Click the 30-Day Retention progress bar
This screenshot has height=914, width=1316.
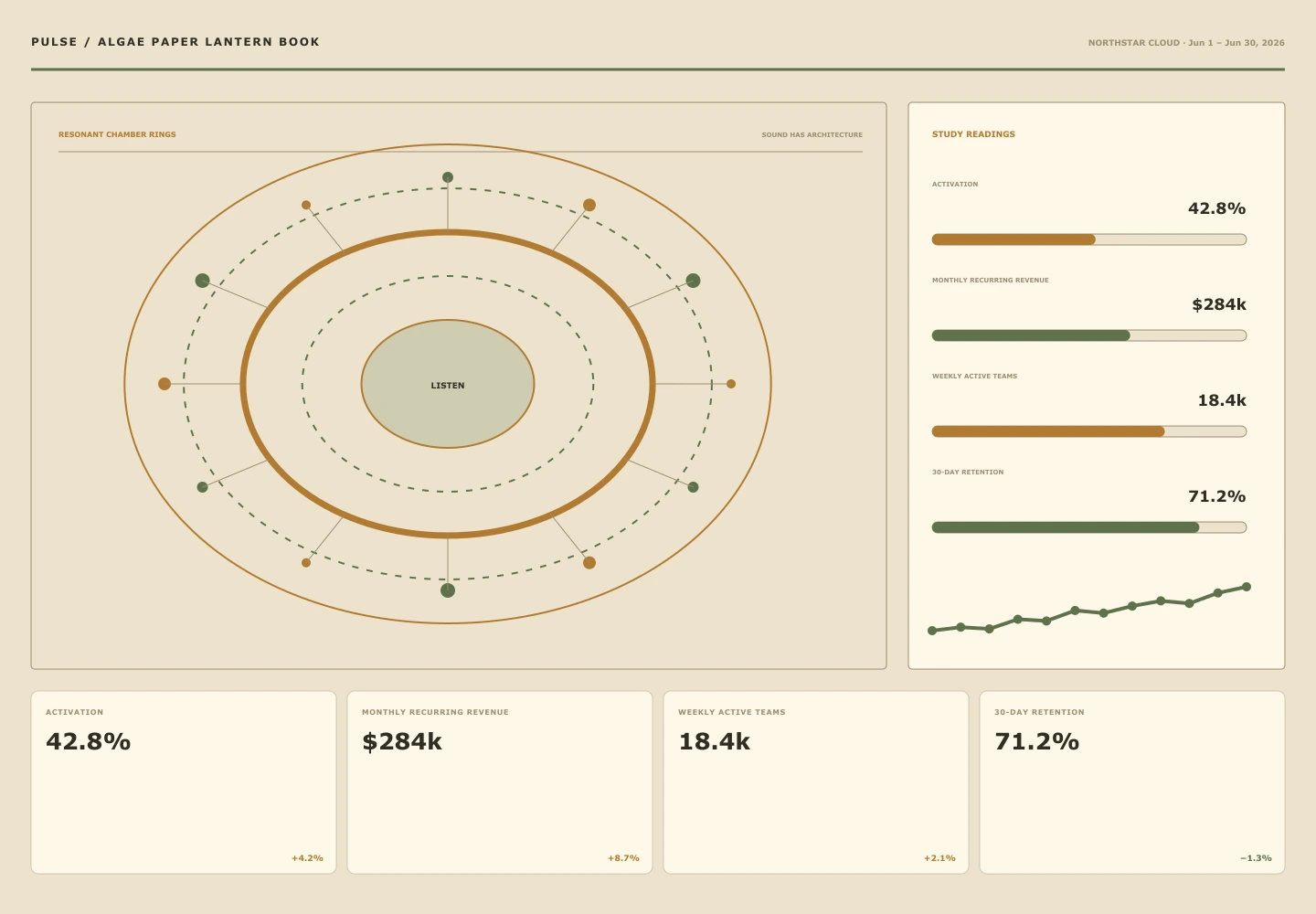tap(1089, 527)
